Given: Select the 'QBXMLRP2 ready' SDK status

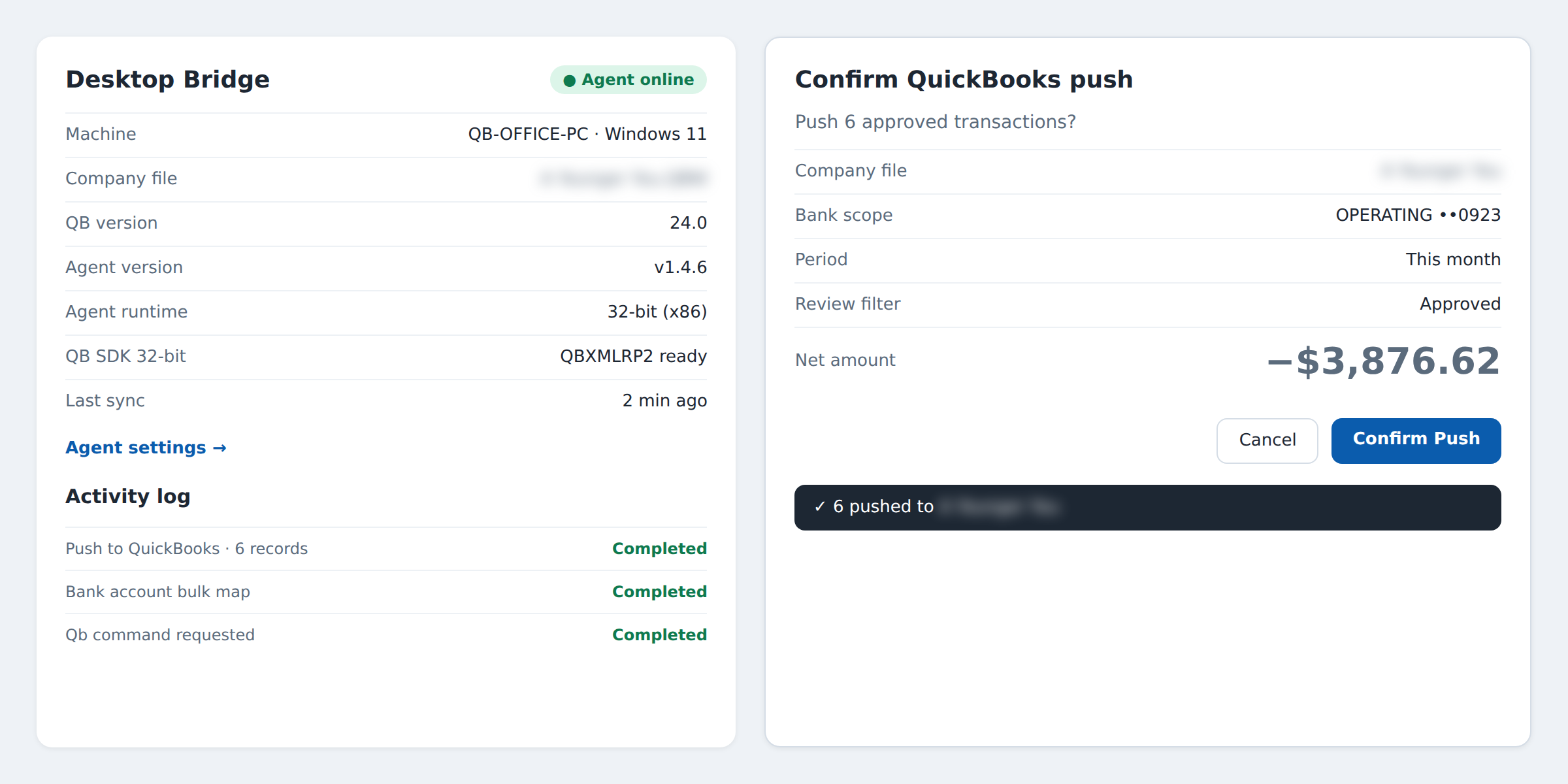Looking at the screenshot, I should click(633, 356).
